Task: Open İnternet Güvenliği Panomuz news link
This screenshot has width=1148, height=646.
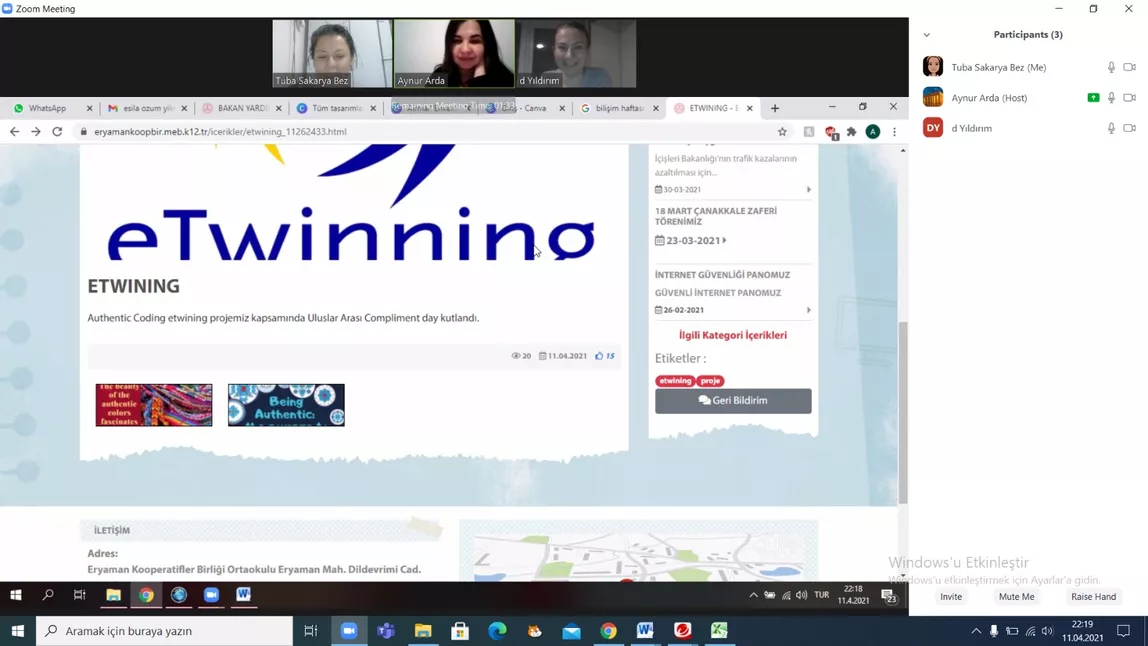Action: 722,275
